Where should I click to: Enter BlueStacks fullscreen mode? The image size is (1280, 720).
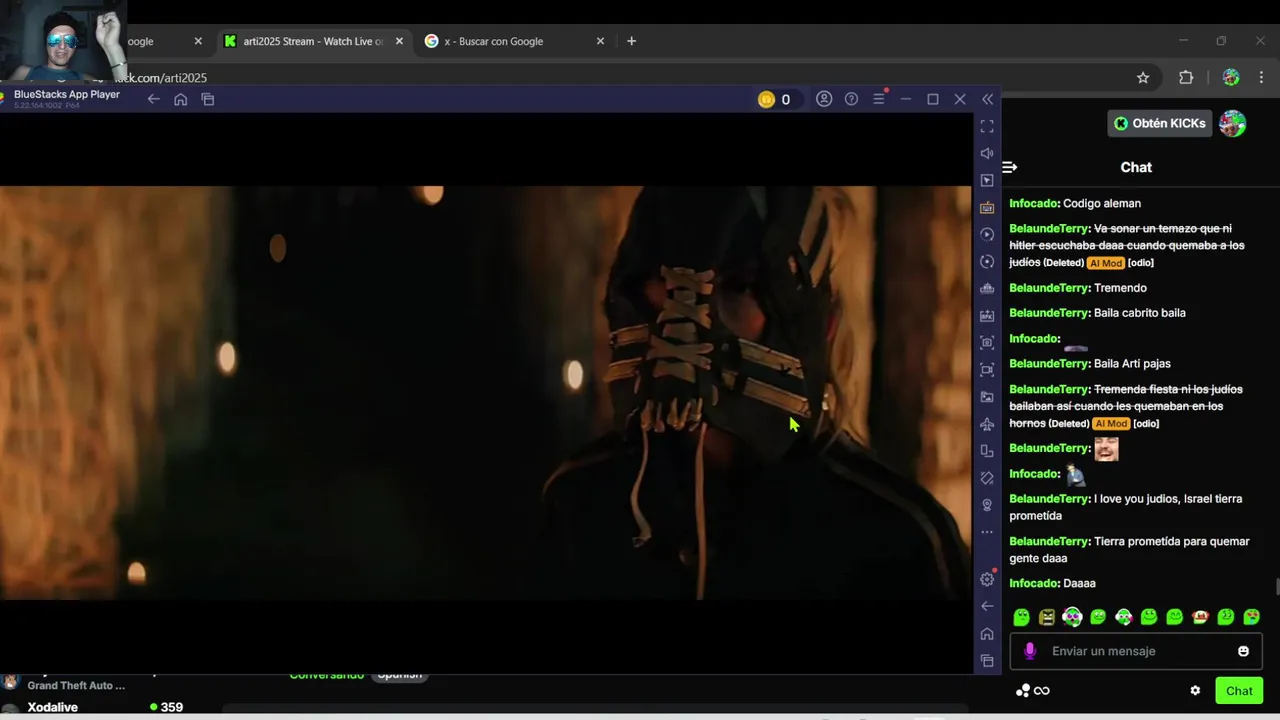point(987,126)
